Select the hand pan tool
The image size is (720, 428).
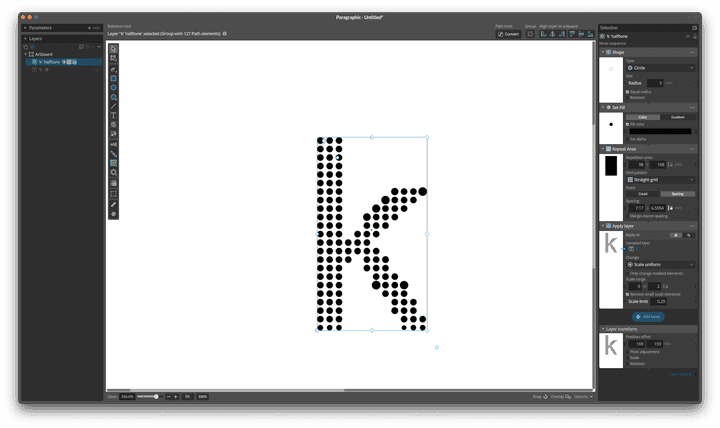tap(113, 214)
